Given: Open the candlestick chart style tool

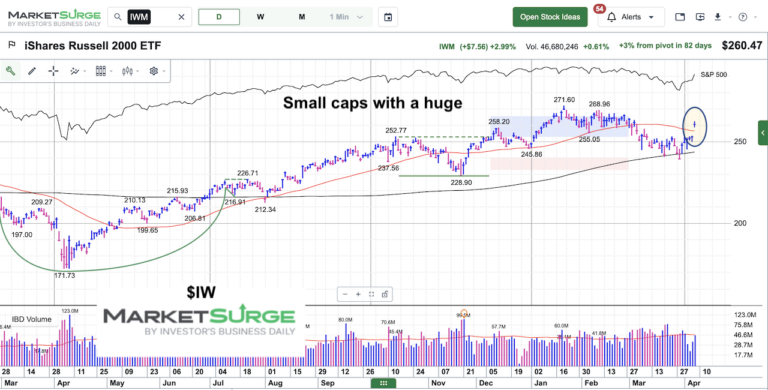Looking at the screenshot, I should pyautogui.click(x=127, y=71).
